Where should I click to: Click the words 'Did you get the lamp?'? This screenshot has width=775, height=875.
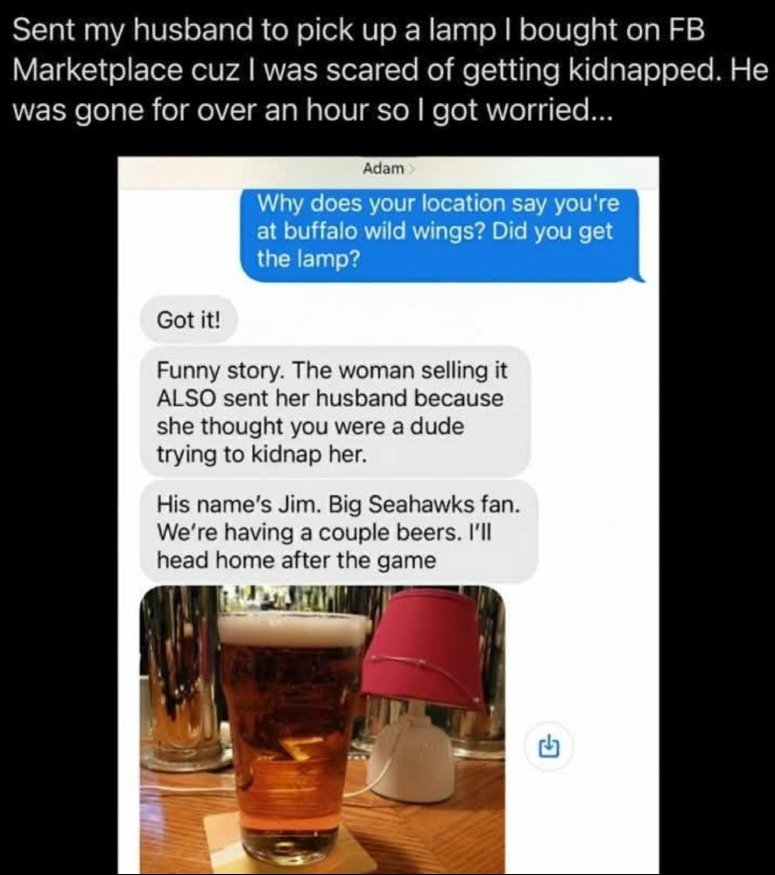(435, 245)
